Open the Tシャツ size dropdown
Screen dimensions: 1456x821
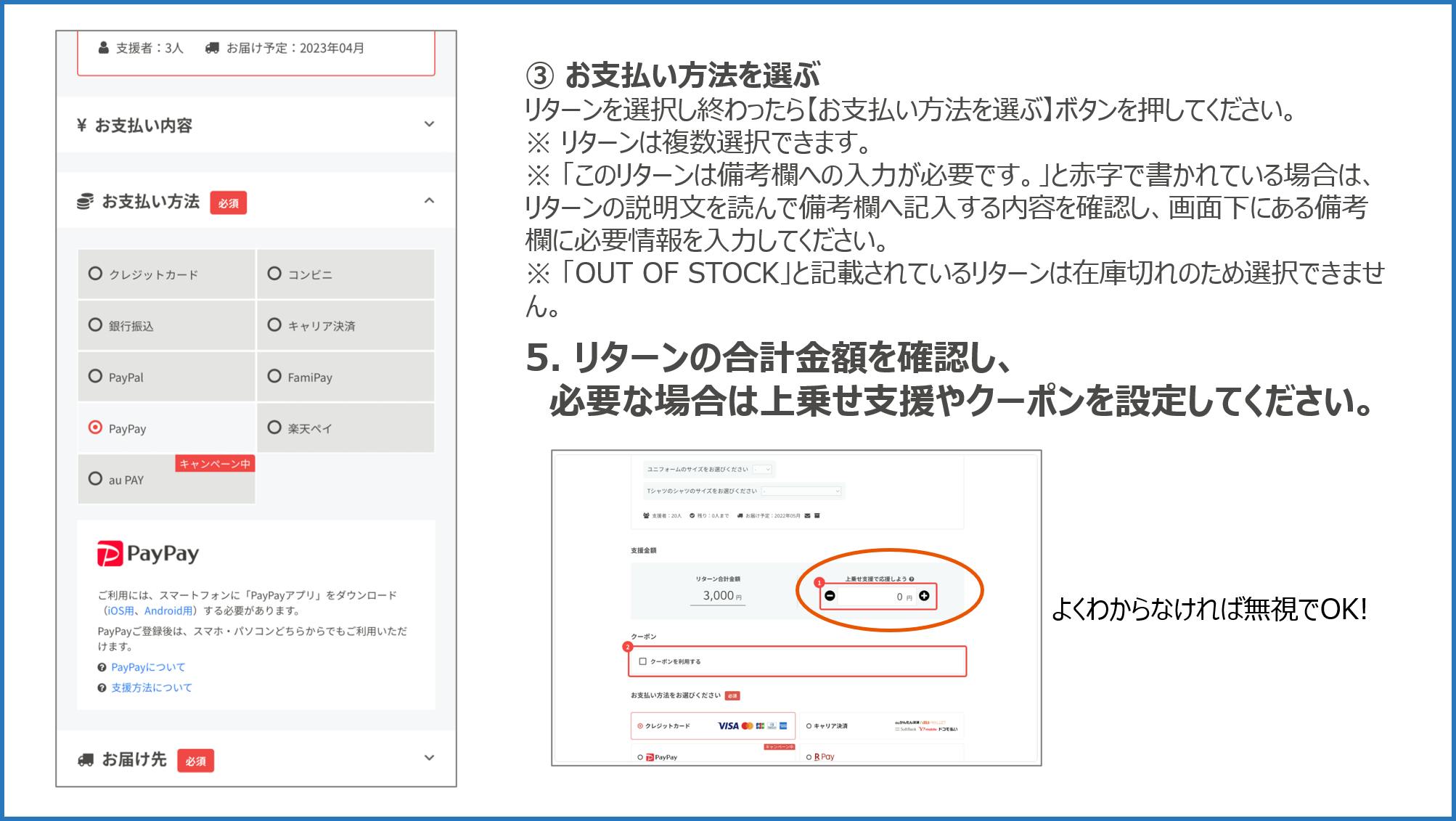(x=801, y=491)
